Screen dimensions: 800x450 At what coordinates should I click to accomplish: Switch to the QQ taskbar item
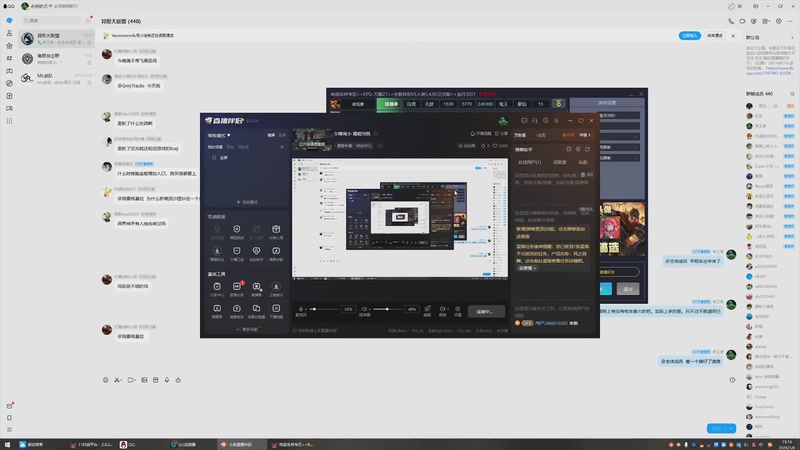tap(128, 444)
